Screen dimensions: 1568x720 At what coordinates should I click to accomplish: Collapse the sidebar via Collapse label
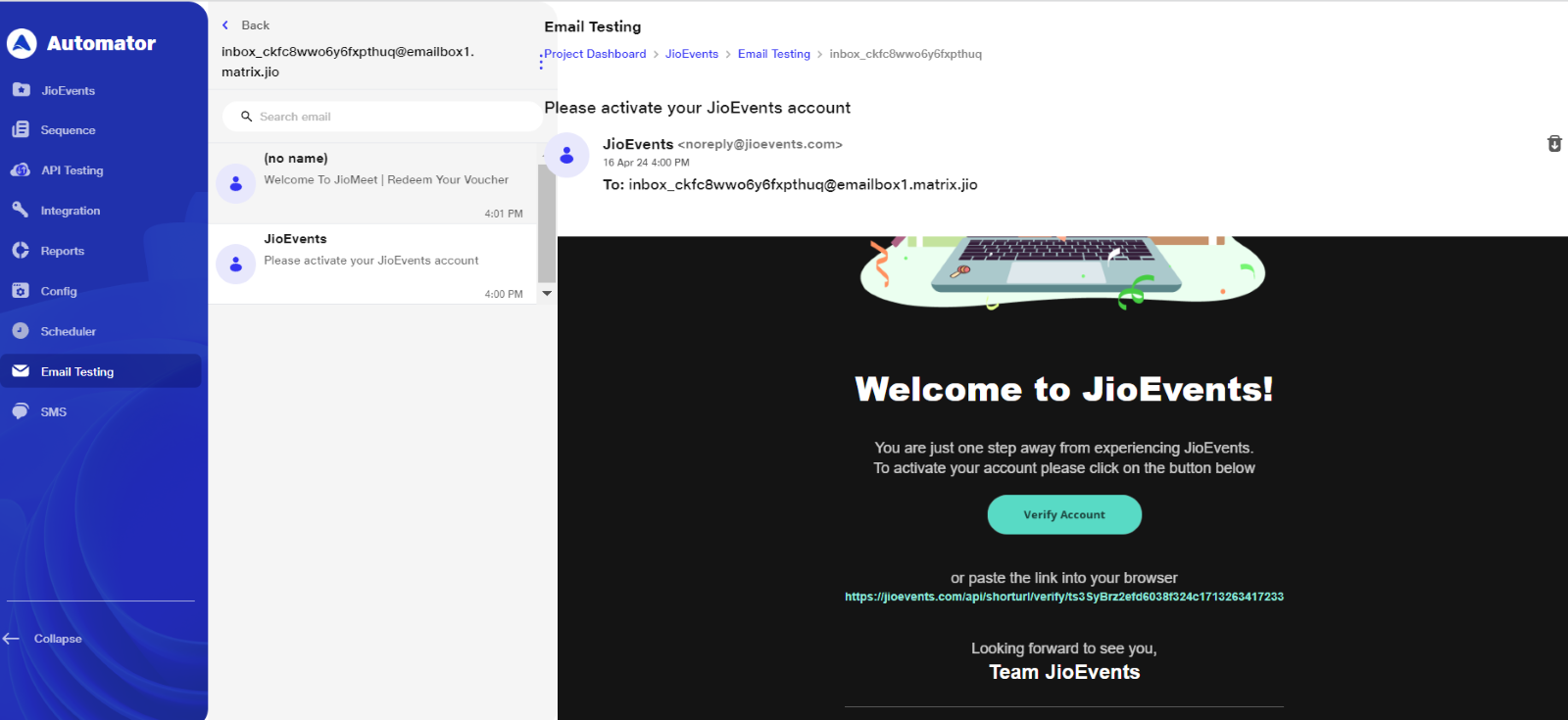coord(58,639)
